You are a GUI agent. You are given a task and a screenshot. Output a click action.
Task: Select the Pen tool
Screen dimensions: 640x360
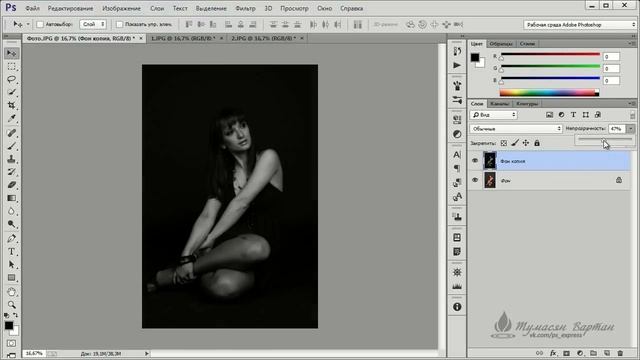coord(11,238)
